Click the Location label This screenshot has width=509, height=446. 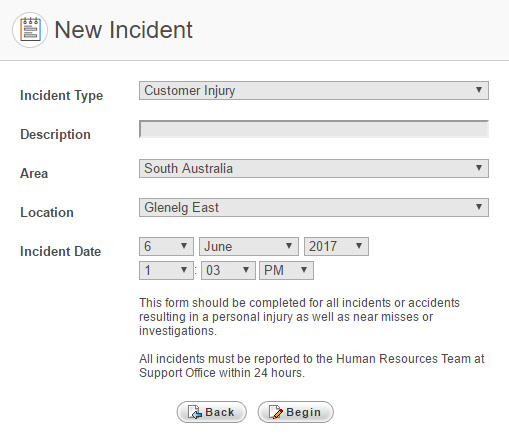click(47, 212)
